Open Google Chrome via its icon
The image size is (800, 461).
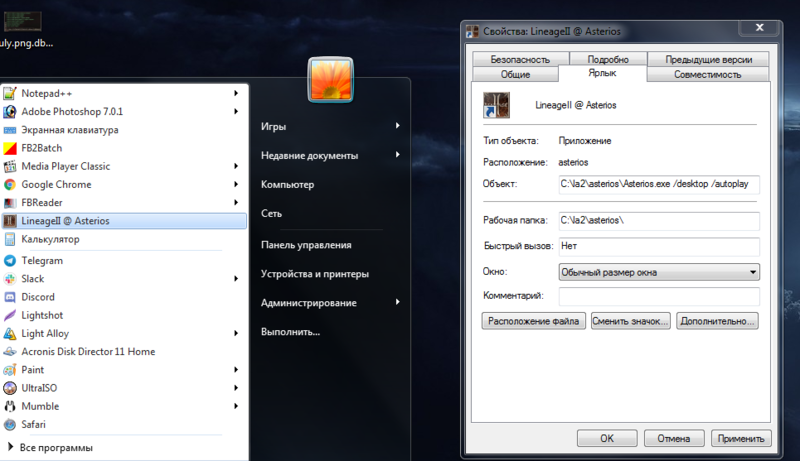tap(10, 185)
